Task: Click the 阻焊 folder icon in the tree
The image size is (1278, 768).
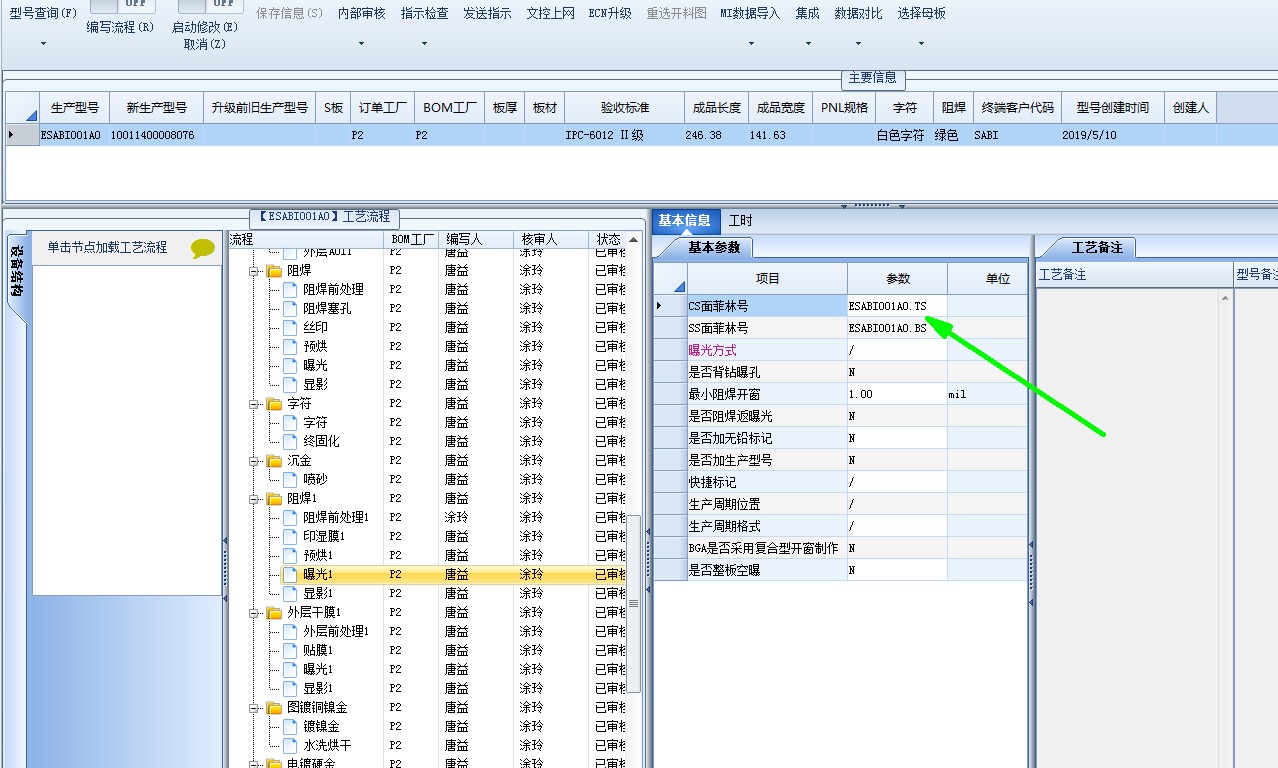Action: 275,271
